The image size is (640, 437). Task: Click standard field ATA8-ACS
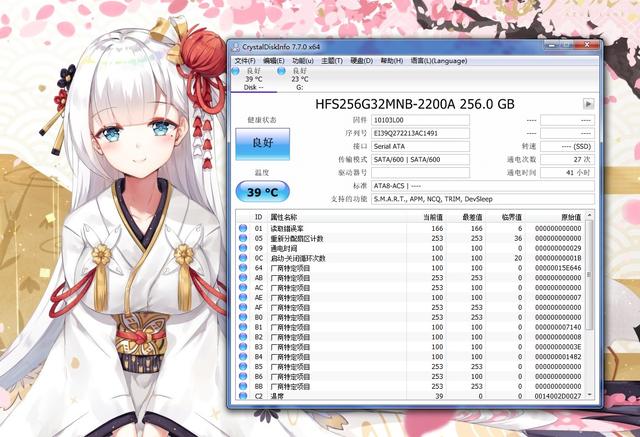483,186
